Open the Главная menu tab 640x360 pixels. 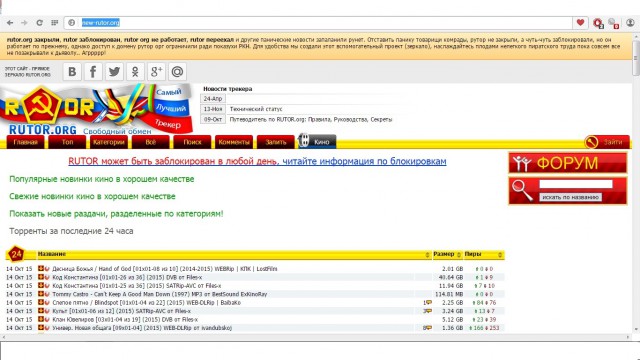coord(25,142)
